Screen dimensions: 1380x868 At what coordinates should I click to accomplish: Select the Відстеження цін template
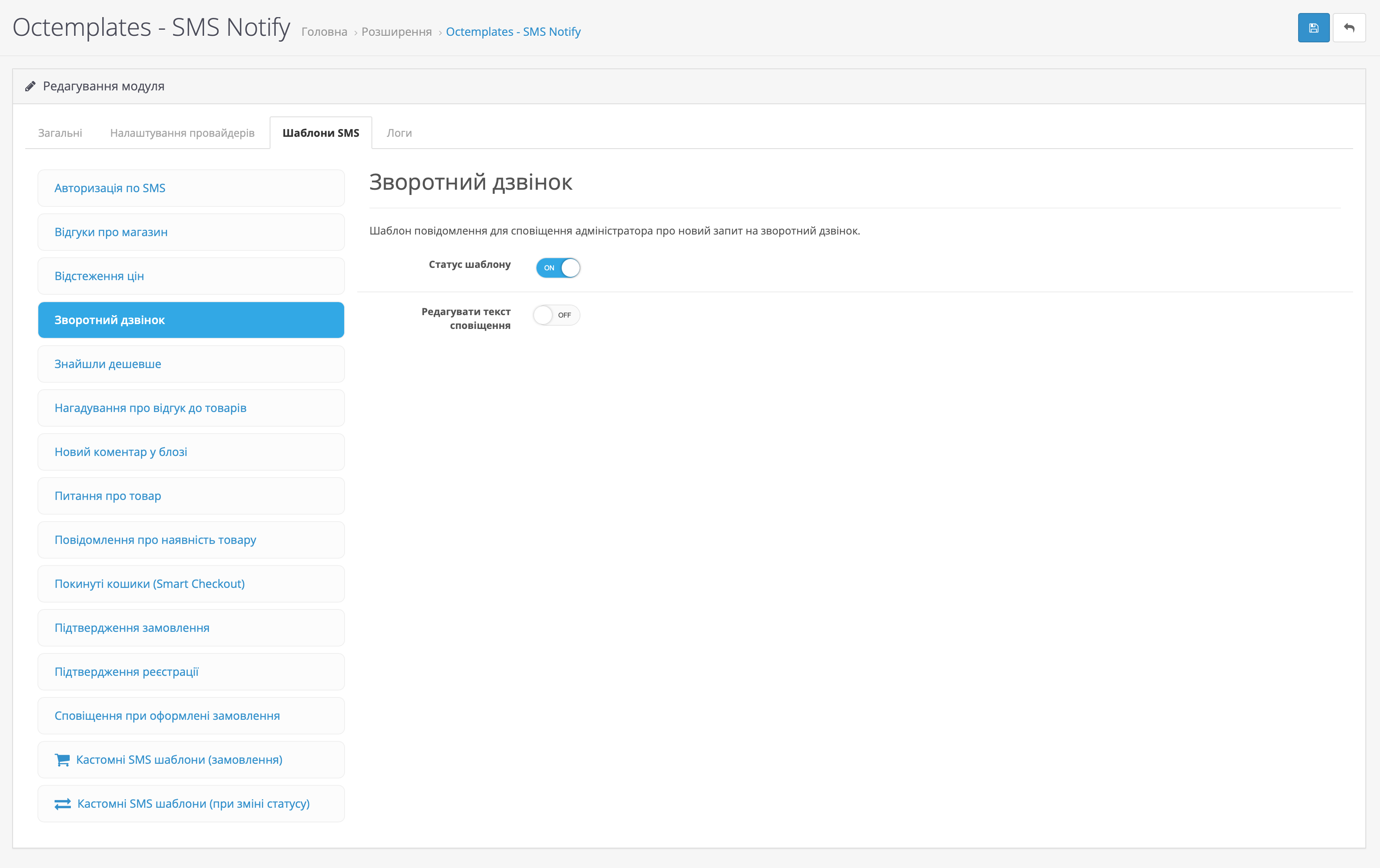pyautogui.click(x=191, y=276)
